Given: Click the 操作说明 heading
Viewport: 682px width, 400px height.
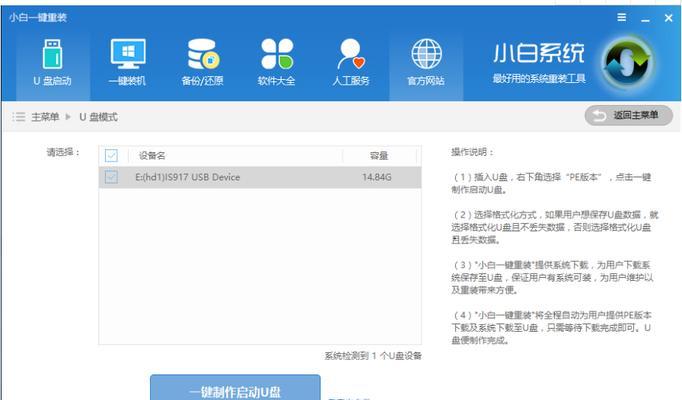Looking at the screenshot, I should (472, 152).
